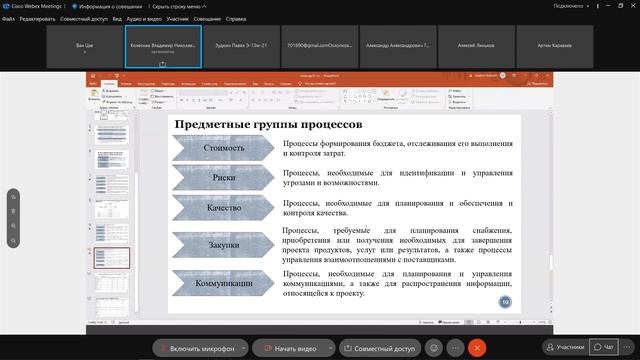Click Поделиться in PowerPoint ribbon
Screen dimensions: 640x360
click(x=538, y=84)
